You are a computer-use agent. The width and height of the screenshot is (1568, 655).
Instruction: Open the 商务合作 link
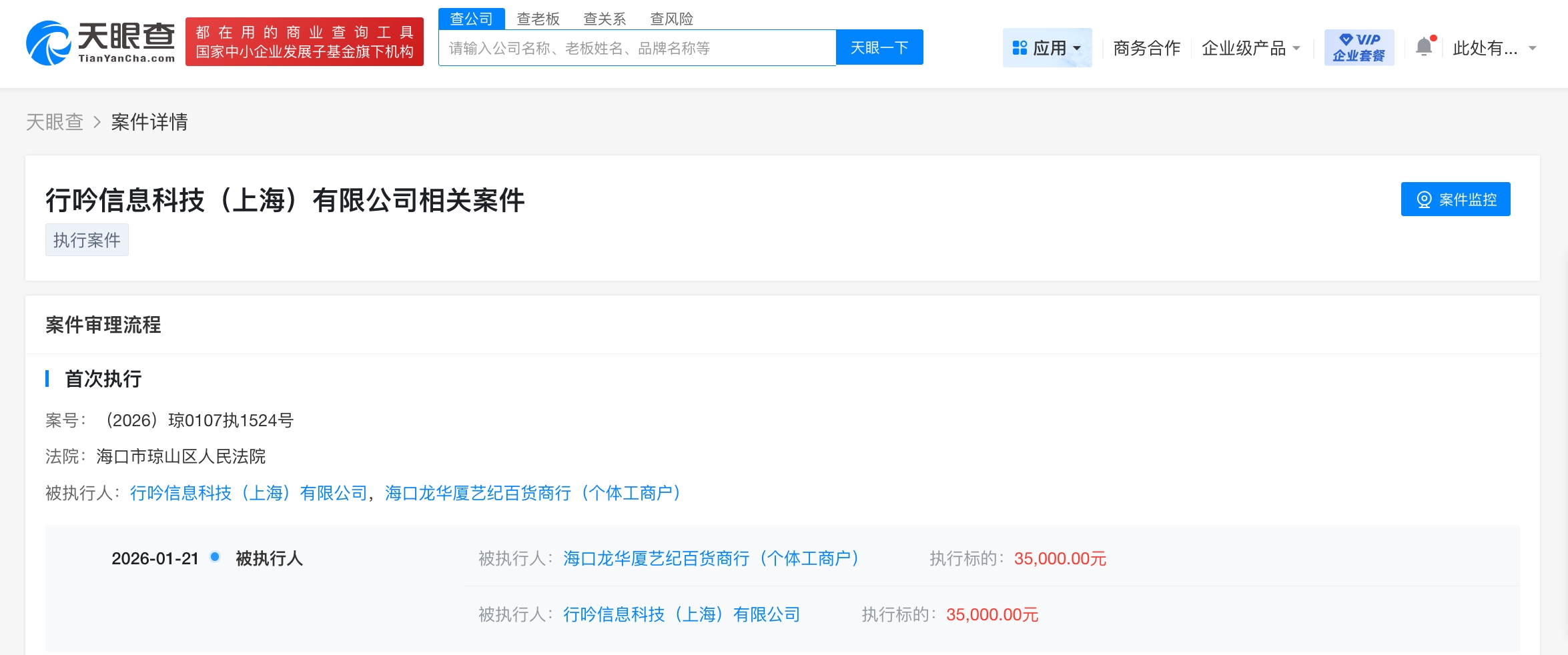pyautogui.click(x=1146, y=48)
